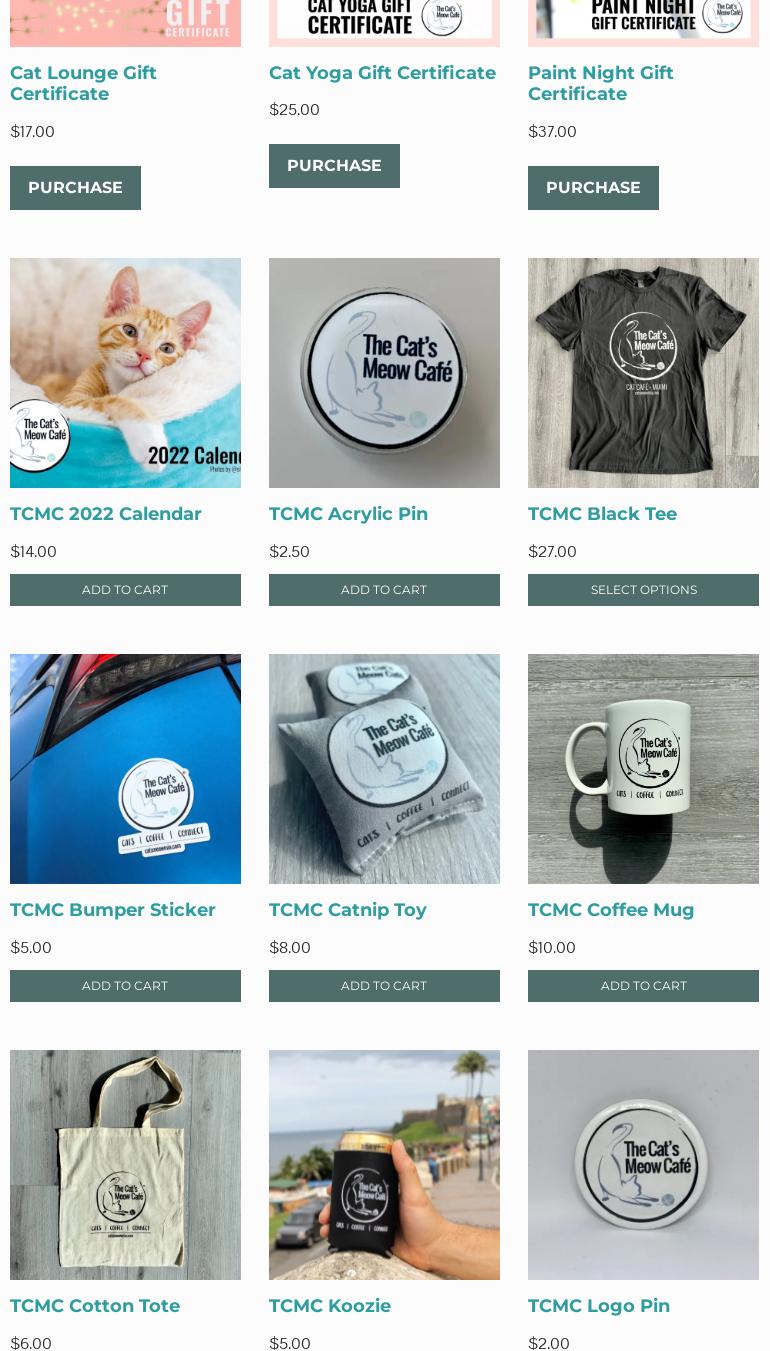The width and height of the screenshot is (770, 1351).
Task: Add TCMC 2022 Calendar to cart
Action: coord(125,590)
